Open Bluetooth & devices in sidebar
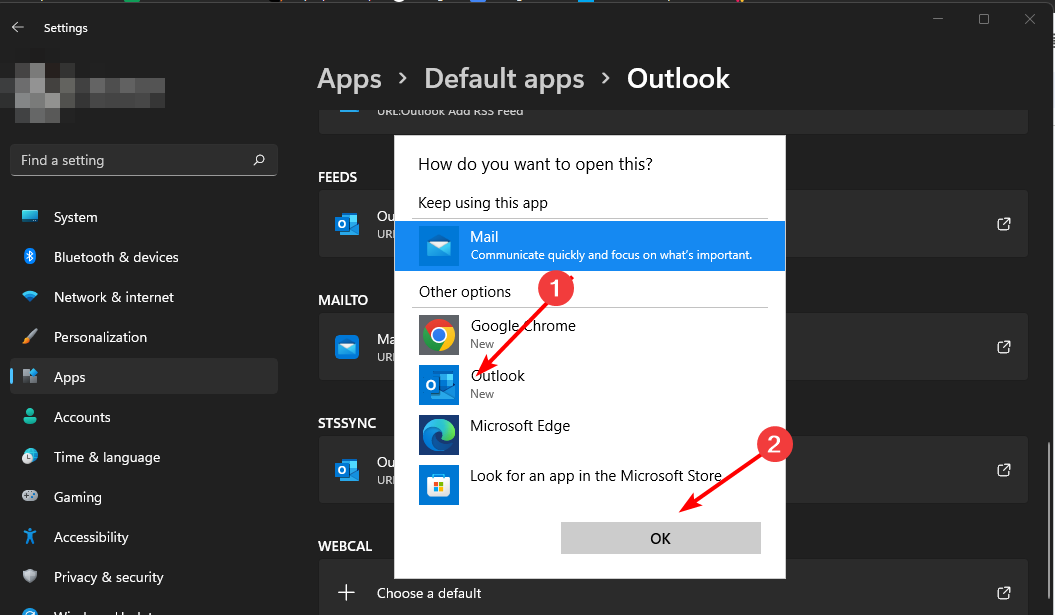This screenshot has height=615, width=1055. pyautogui.click(x=144, y=256)
